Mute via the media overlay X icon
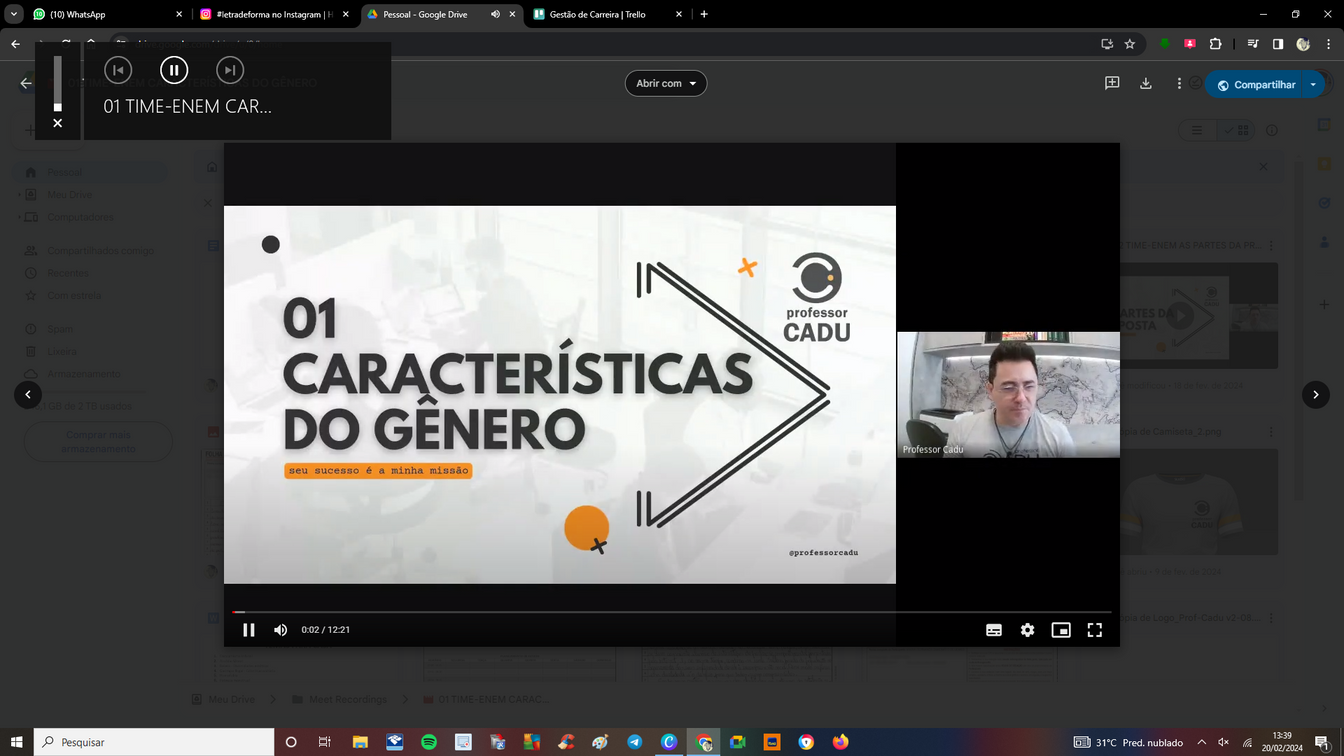The width and height of the screenshot is (1344, 756). (x=58, y=123)
